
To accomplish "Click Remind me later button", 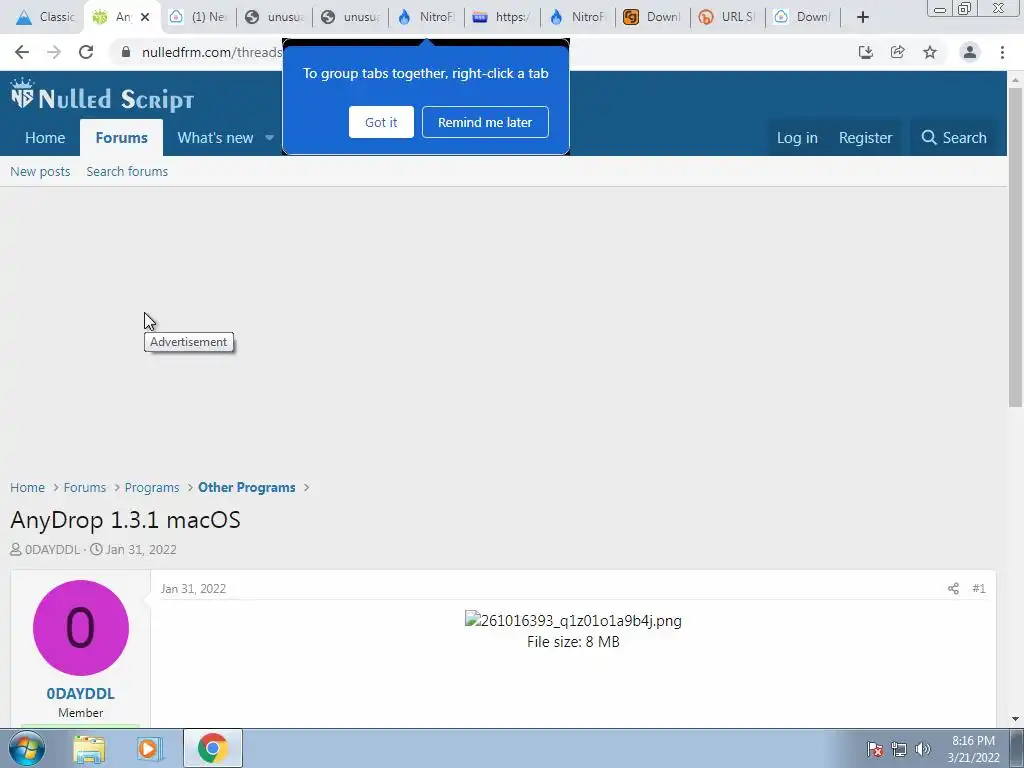I will pos(485,122).
